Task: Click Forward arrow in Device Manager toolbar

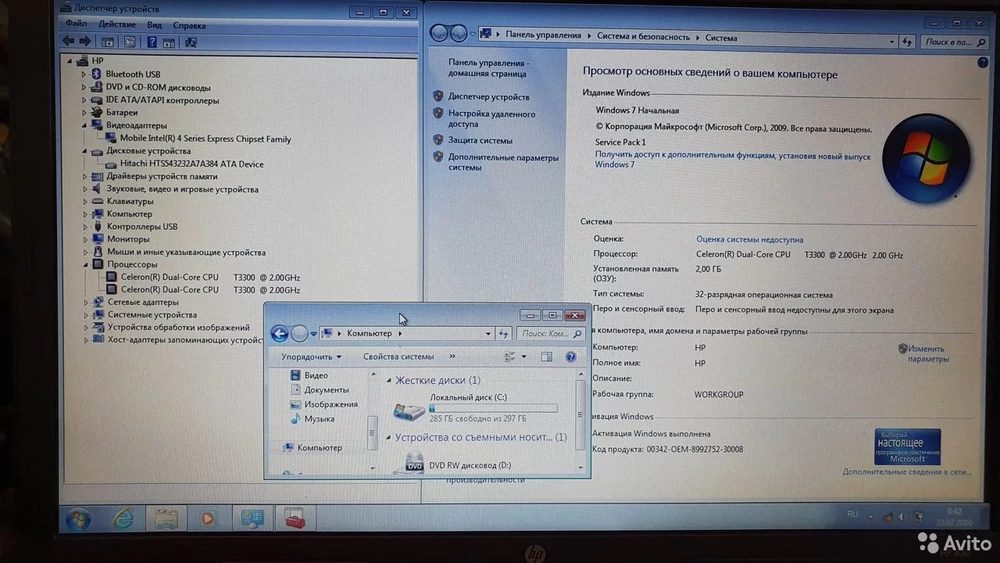Action: tap(85, 41)
